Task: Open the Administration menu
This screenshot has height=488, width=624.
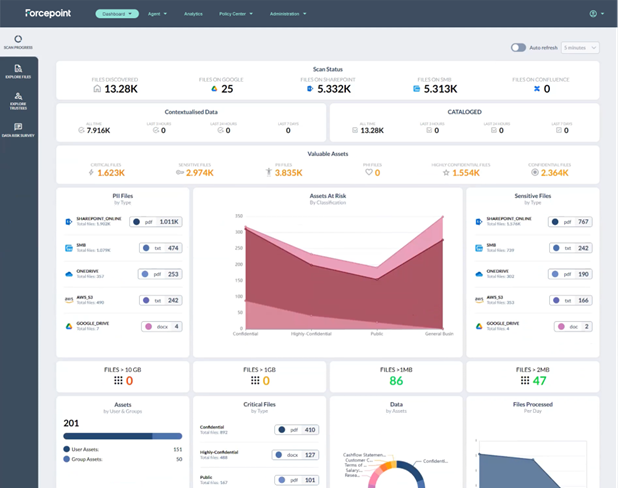Action: click(x=286, y=14)
